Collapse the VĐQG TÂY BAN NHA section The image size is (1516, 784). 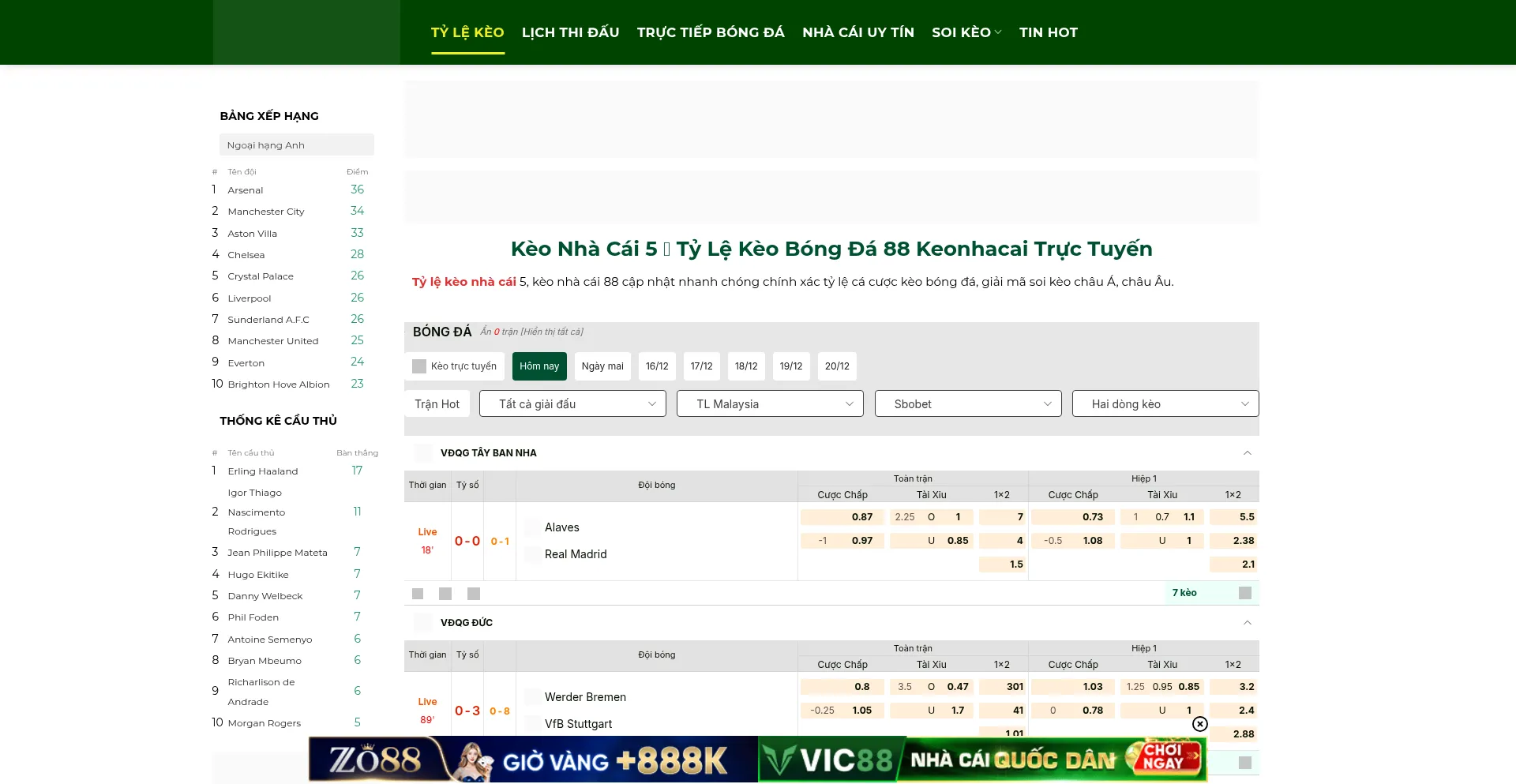pos(1247,452)
